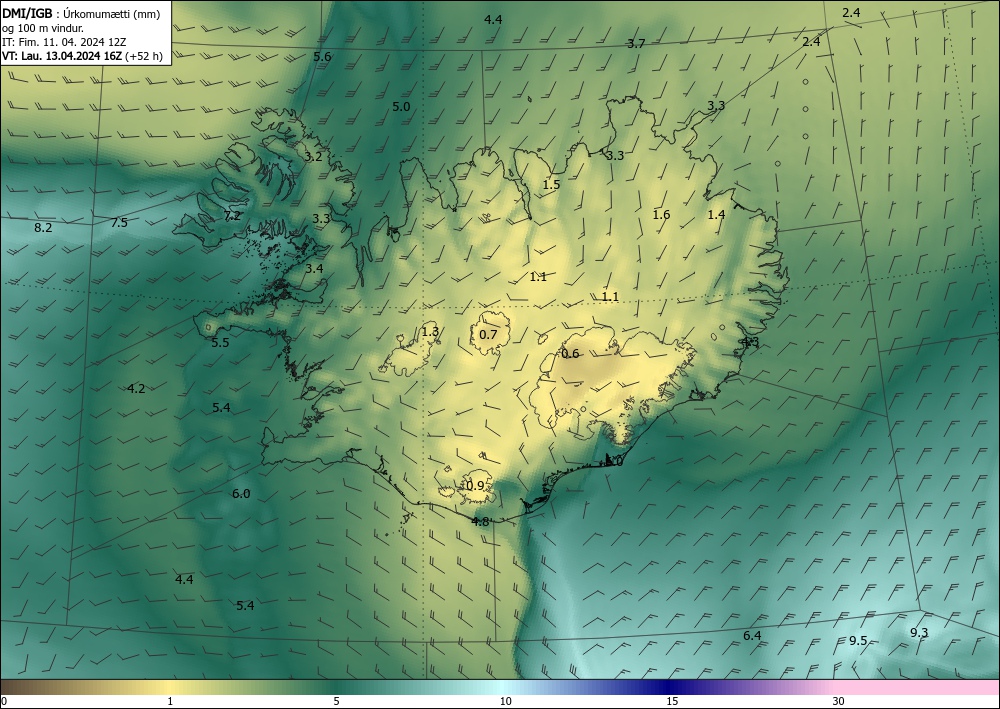Select the 6.4 value label
Screen dimensions: 1000x709
[x=753, y=636]
